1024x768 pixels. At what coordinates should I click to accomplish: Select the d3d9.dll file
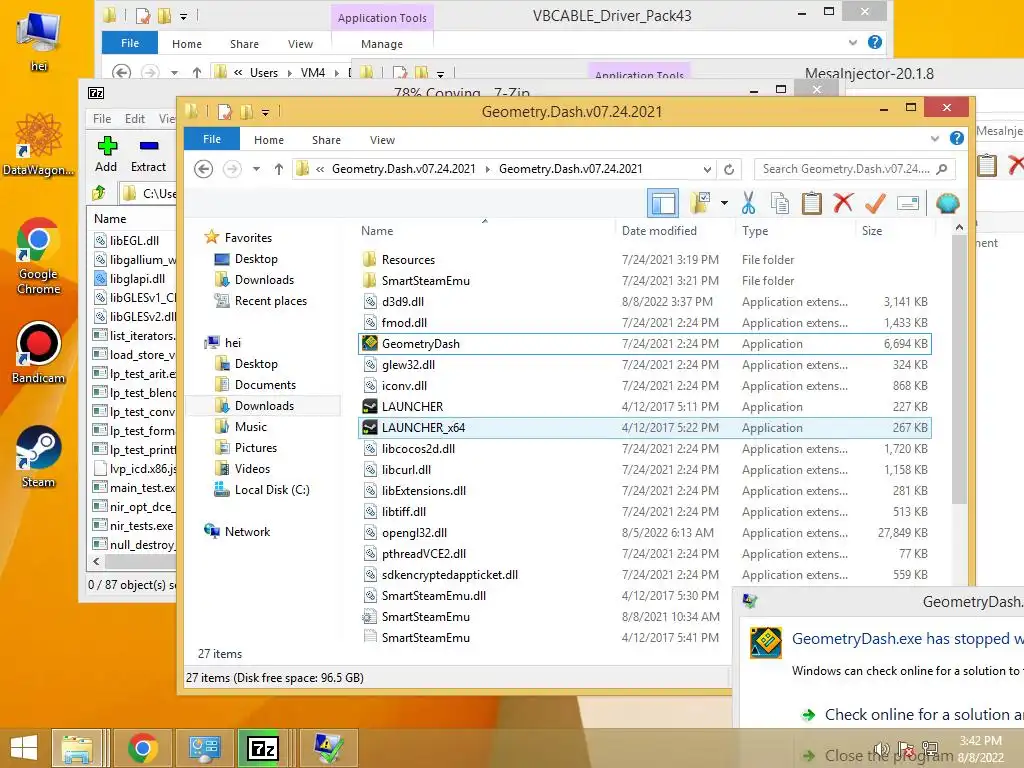(x=645, y=302)
